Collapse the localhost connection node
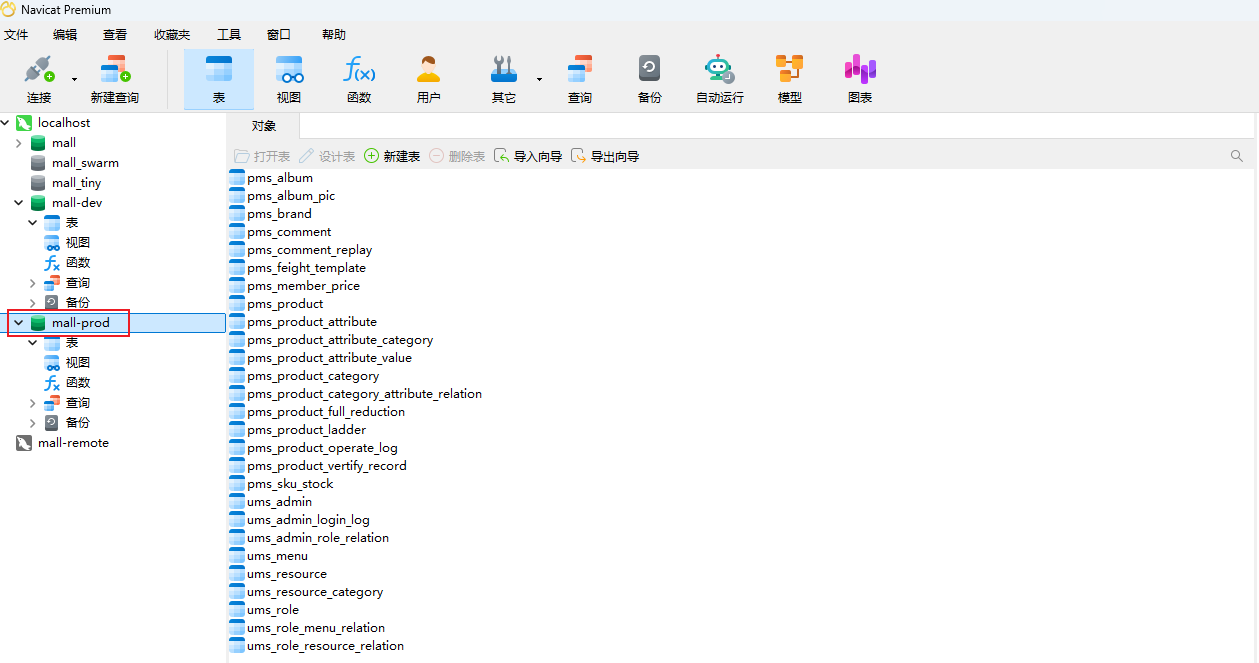1259x663 pixels. click(x=5, y=122)
